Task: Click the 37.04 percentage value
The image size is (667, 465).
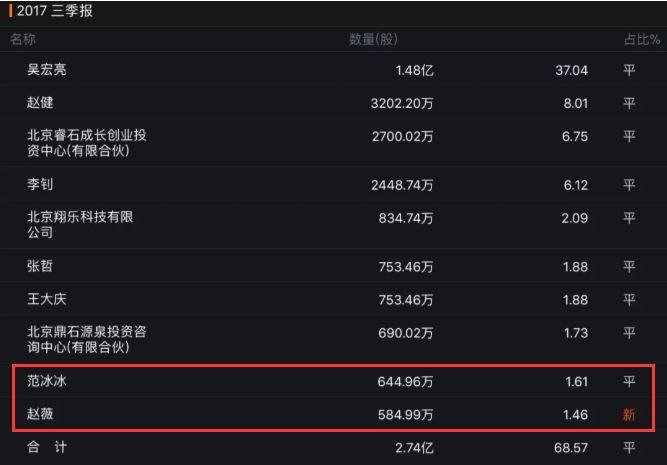Action: (x=574, y=70)
